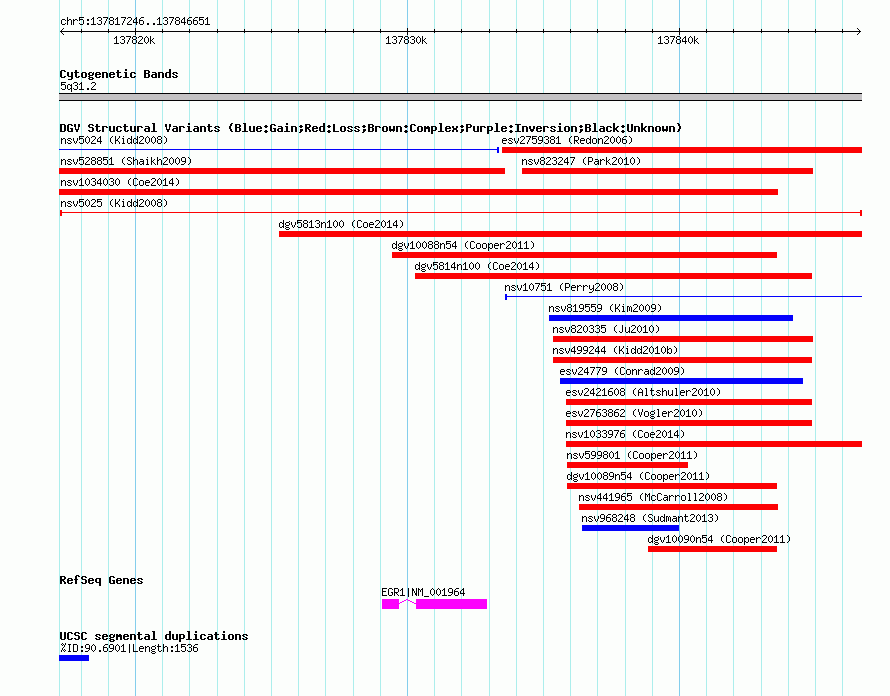Screen dimensions: 890x696
Task: Click the nsv5024 (Kidd2008) variant label
Action: (114, 140)
